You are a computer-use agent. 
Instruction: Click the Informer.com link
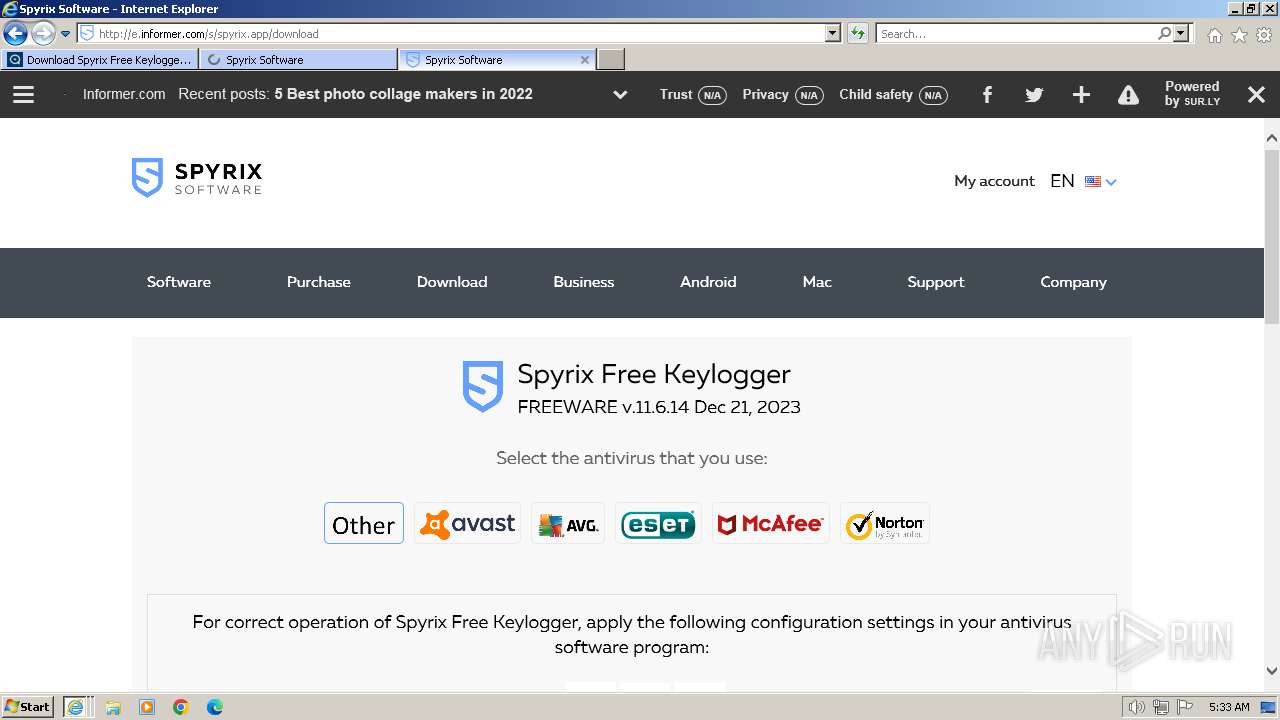124,94
